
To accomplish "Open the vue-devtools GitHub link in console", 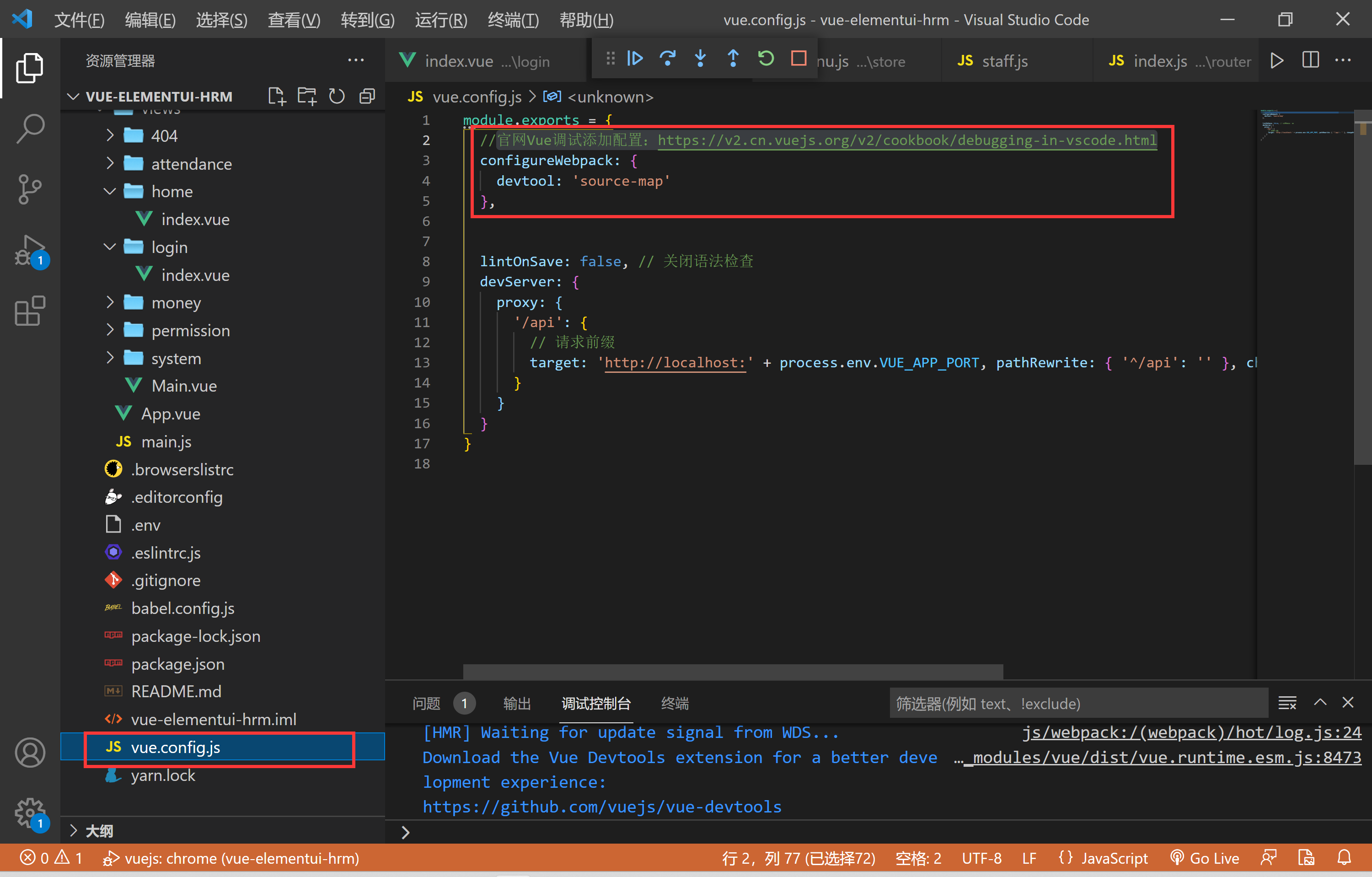I will 602,807.
